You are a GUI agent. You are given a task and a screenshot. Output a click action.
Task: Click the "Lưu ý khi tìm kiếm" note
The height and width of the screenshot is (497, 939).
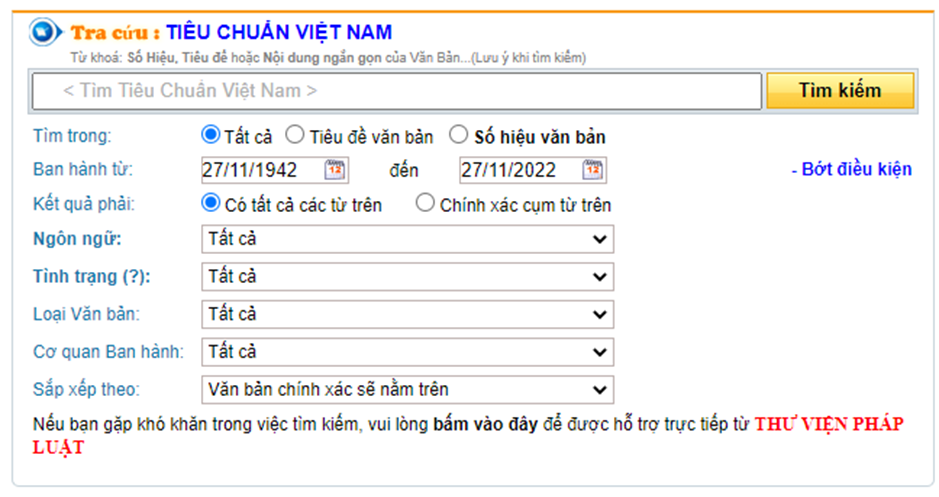point(529,58)
